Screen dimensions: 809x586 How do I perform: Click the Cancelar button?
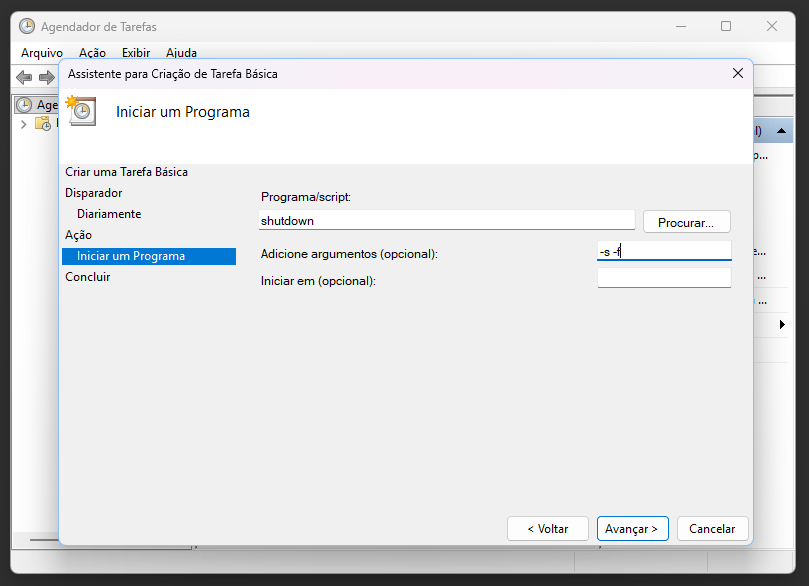pyautogui.click(x=712, y=529)
